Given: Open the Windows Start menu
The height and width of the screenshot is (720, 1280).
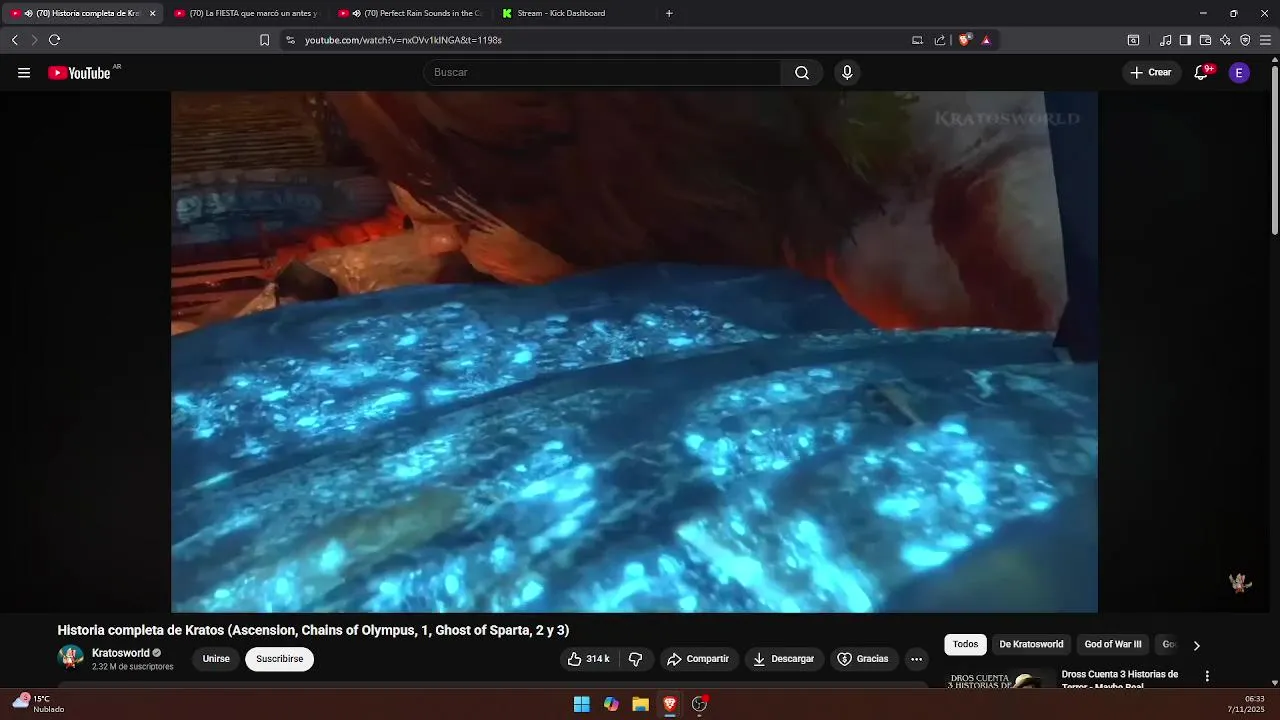Looking at the screenshot, I should coord(581,704).
